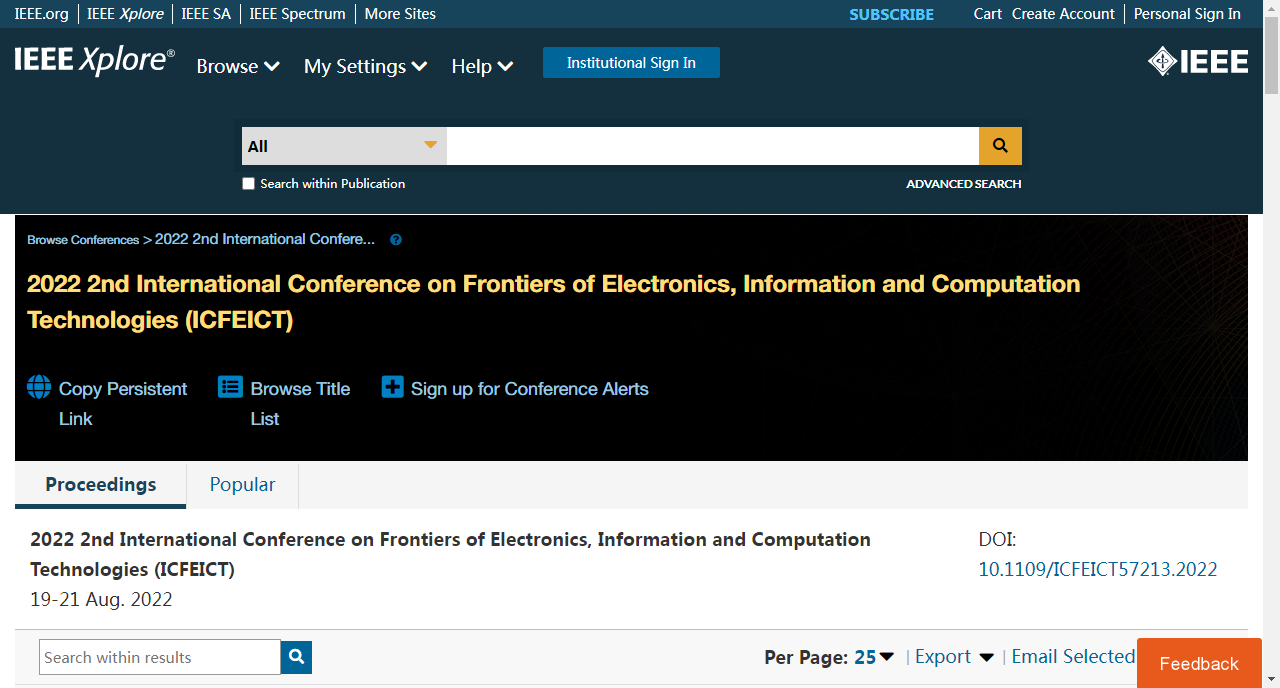1280x688 pixels.
Task: Click the IEEE Xplore logo
Action: tap(94, 61)
